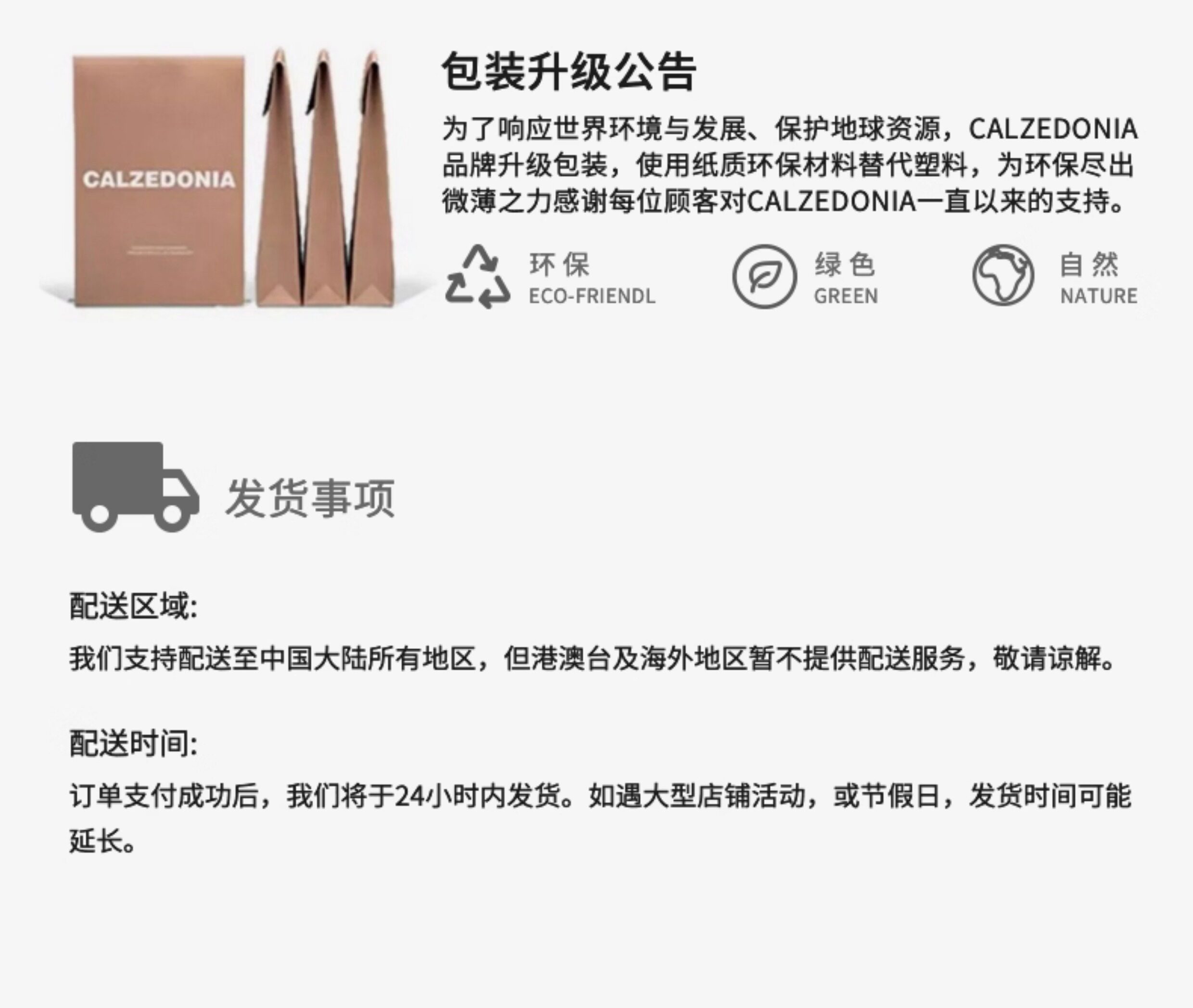The height and width of the screenshot is (1008, 1193).
Task: Select the 包装升级公告 heading
Action: coord(569,72)
